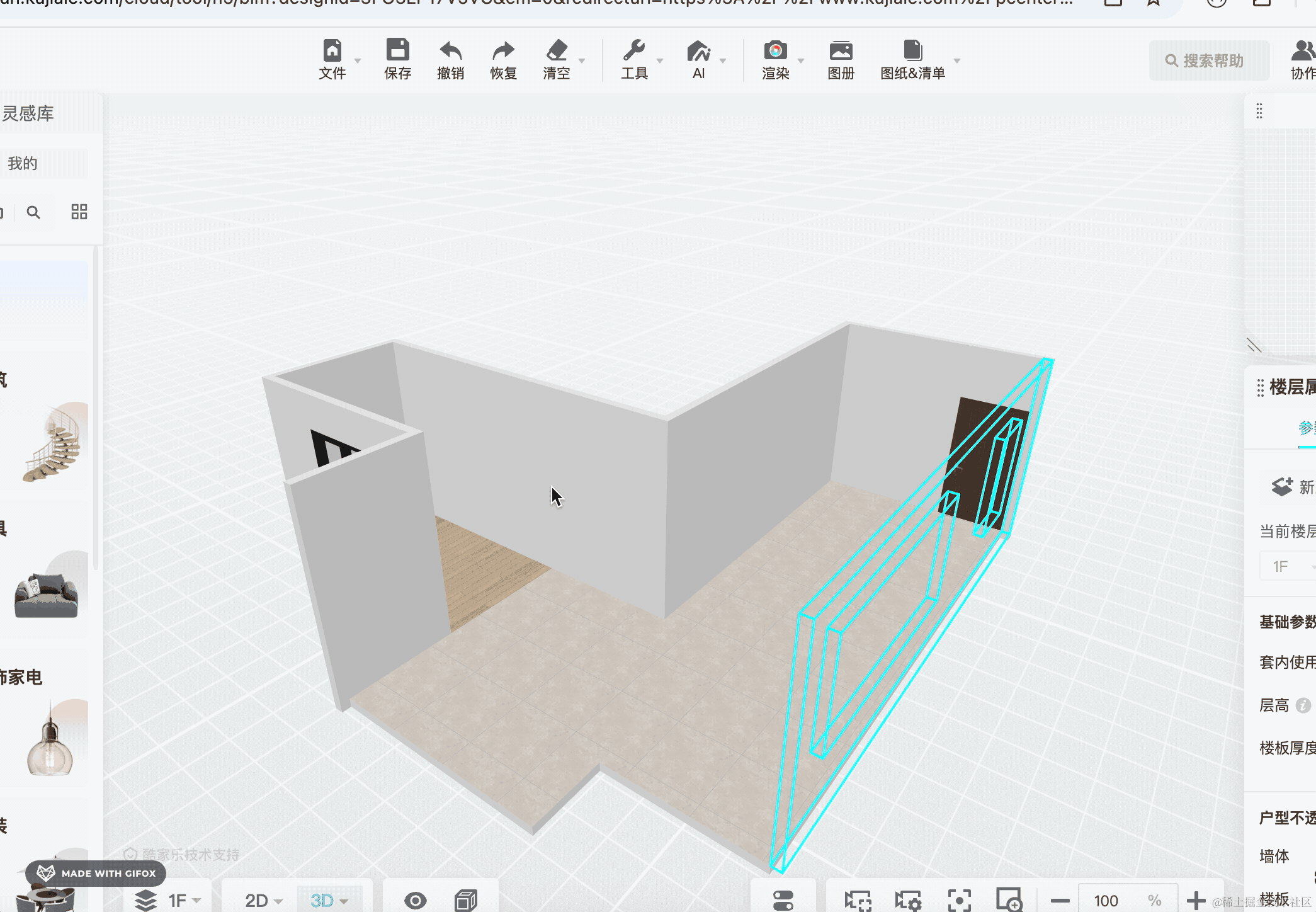Open 图纸&清单 document icon
The width and height of the screenshot is (1316, 912).
pos(912,50)
